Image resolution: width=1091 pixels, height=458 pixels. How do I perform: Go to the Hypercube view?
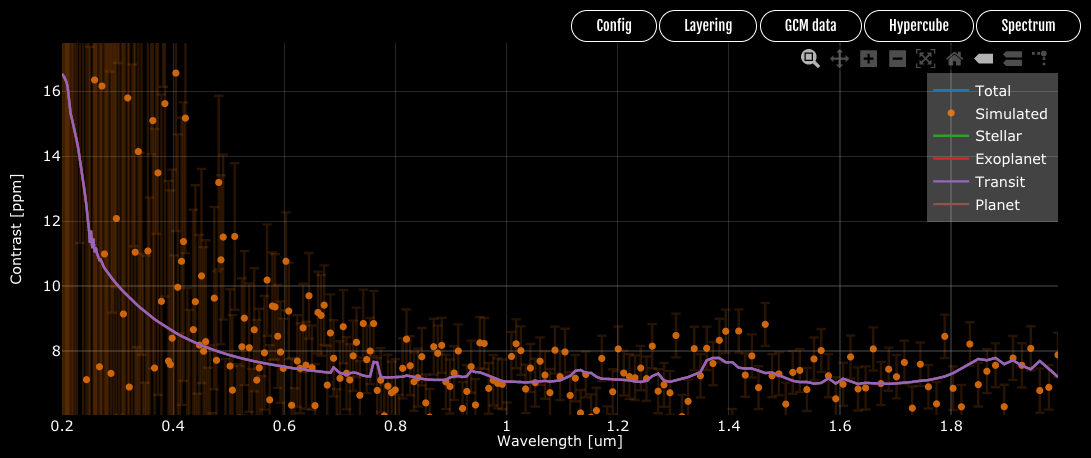(918, 26)
